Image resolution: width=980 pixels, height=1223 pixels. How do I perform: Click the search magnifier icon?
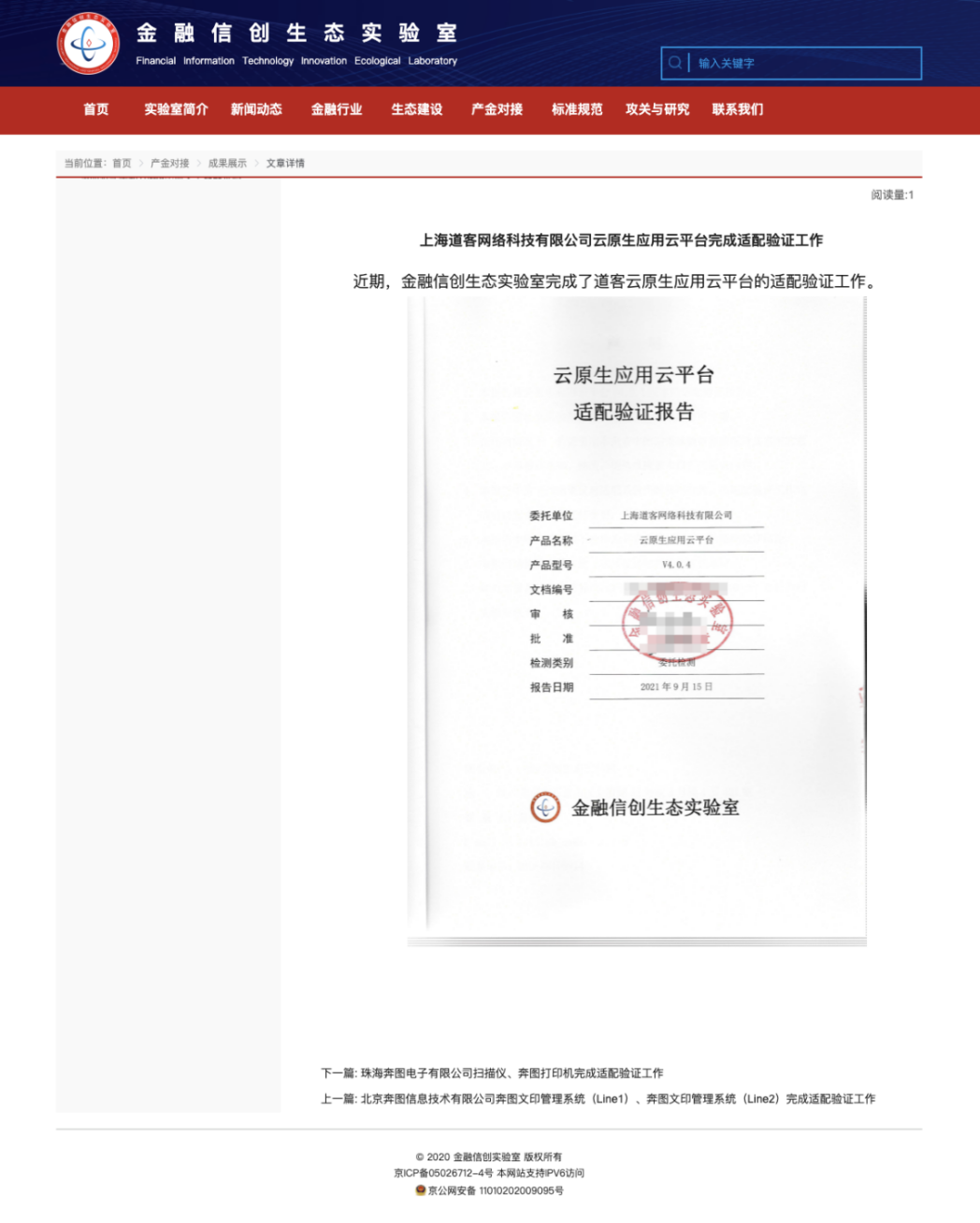674,63
